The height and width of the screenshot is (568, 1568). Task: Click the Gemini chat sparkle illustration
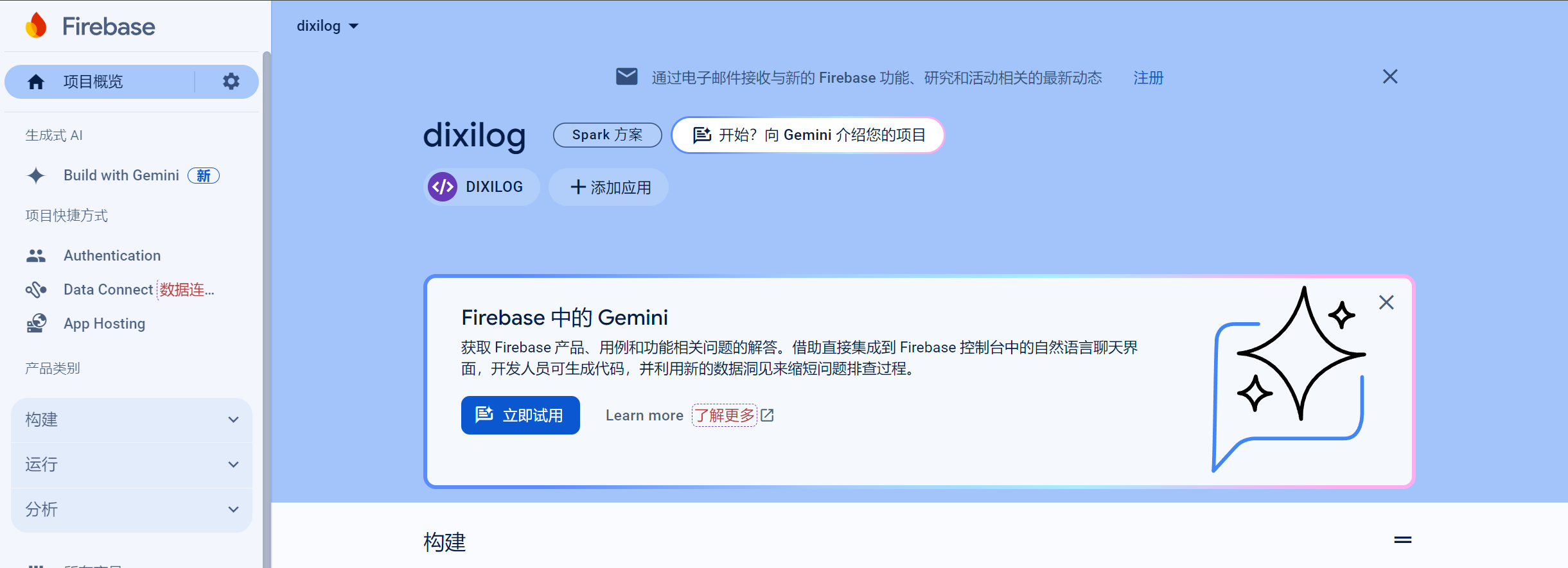1288,379
